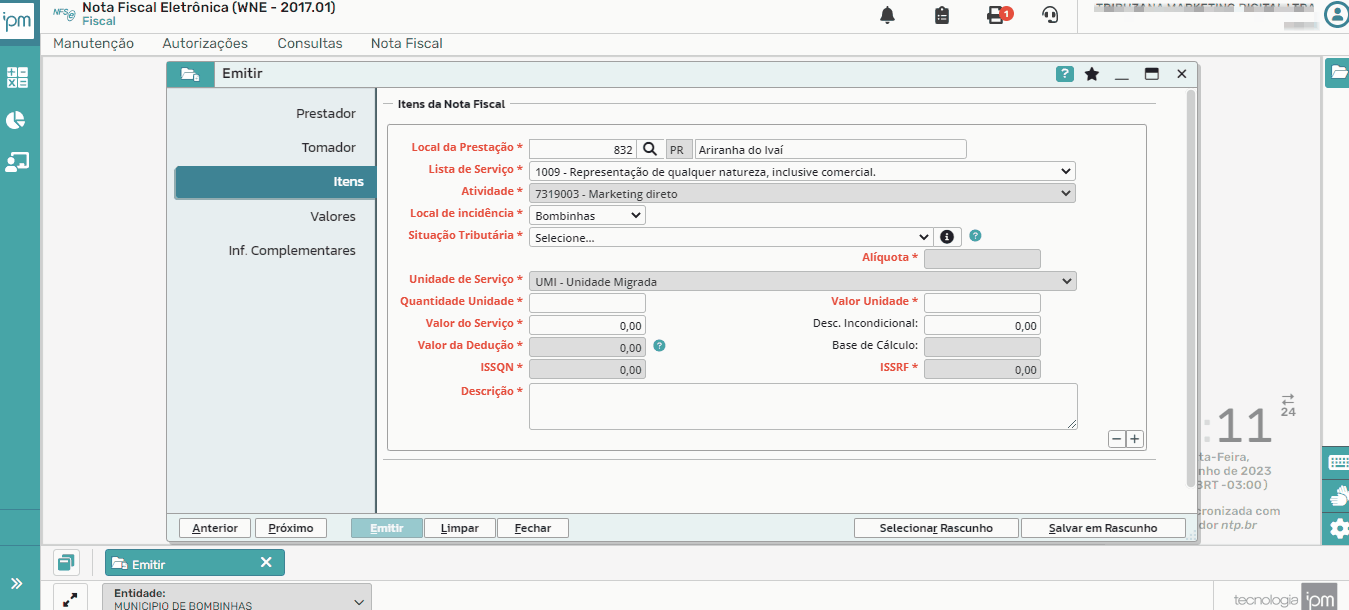Click the ipm logo at top left
This screenshot has width=1349, height=610.
click(18, 20)
